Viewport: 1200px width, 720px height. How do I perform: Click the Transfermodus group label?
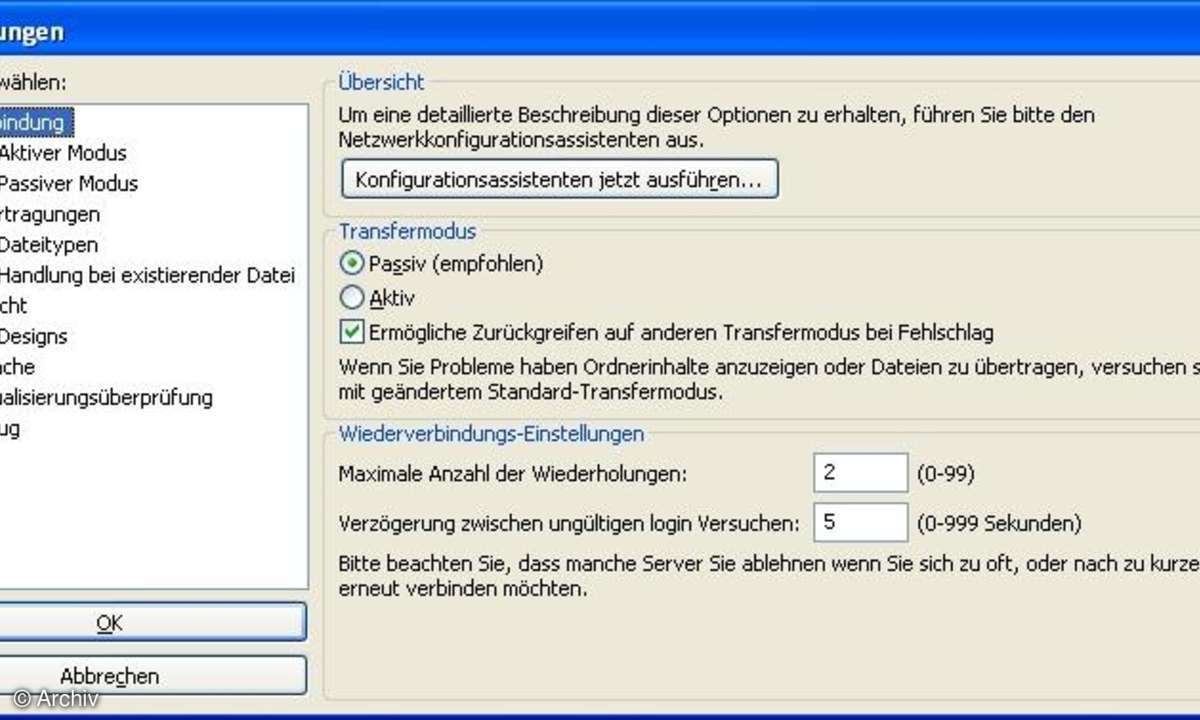point(407,232)
